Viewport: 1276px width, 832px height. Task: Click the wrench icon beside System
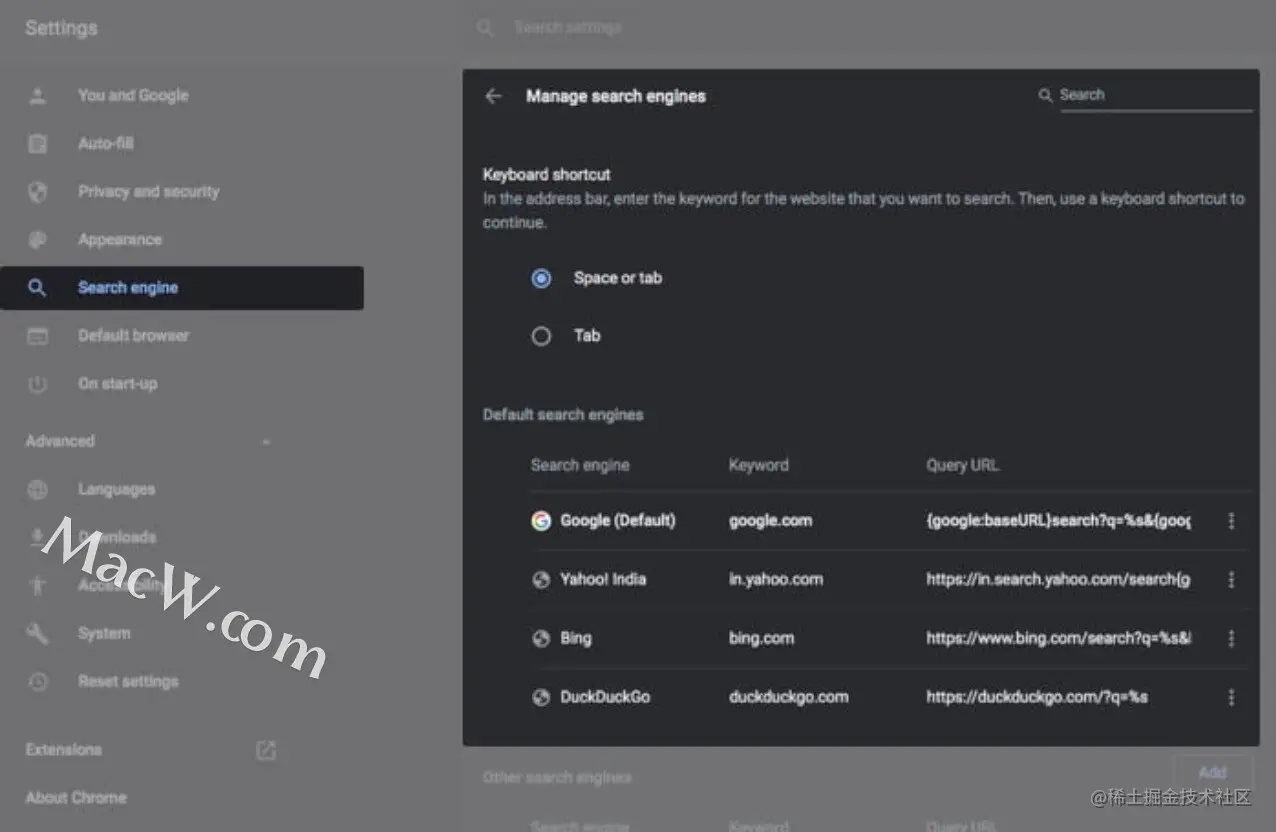pos(38,634)
